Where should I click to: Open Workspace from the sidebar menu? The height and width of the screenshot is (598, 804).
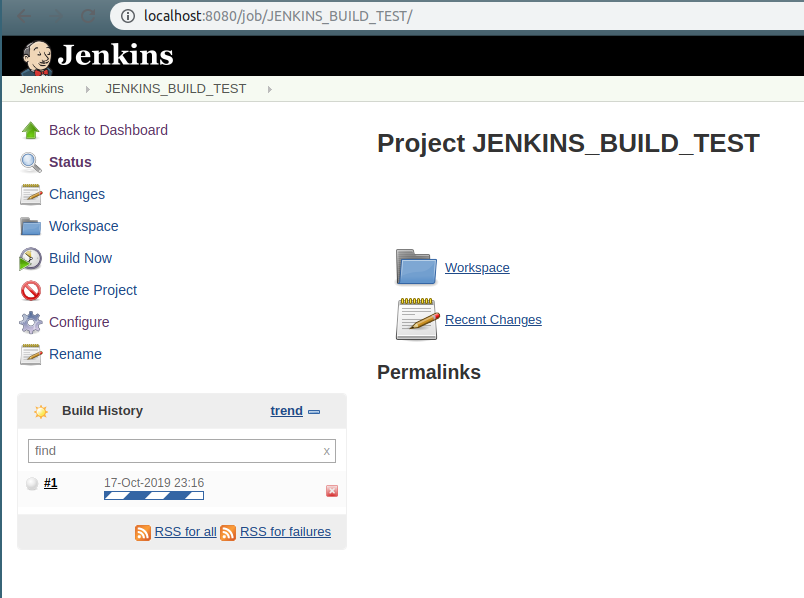[84, 226]
